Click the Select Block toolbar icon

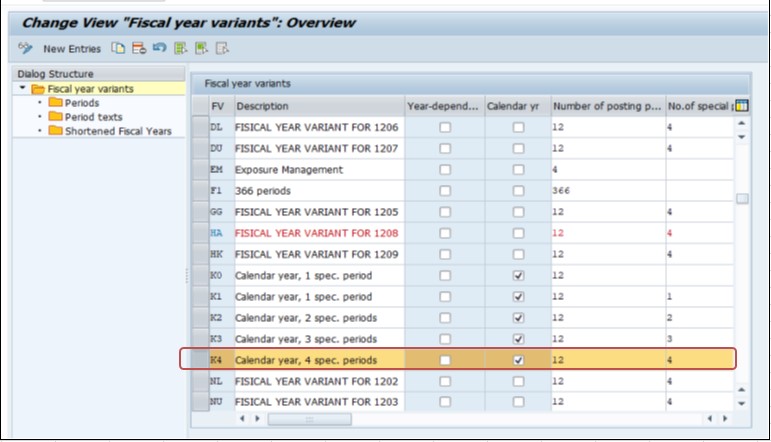201,48
